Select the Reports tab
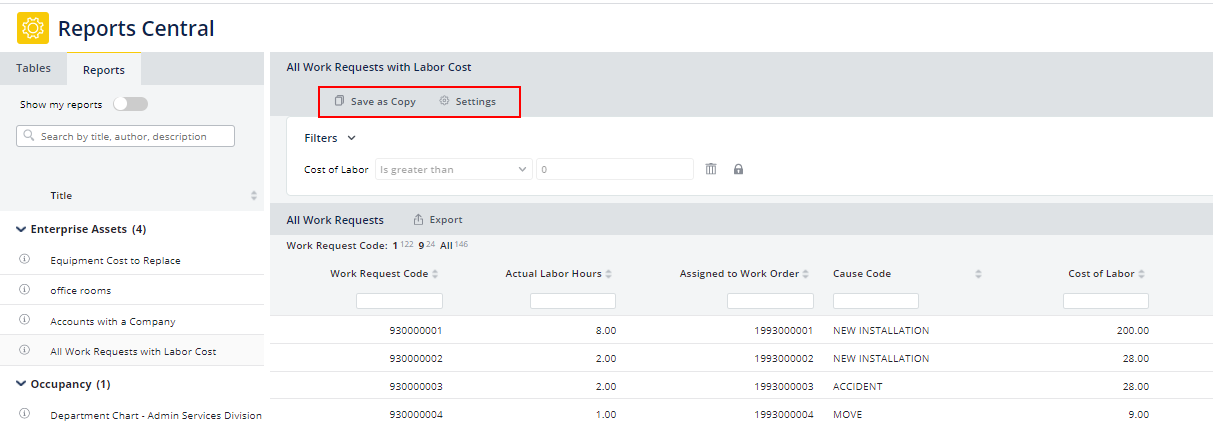The height and width of the screenshot is (425, 1213). [104, 70]
